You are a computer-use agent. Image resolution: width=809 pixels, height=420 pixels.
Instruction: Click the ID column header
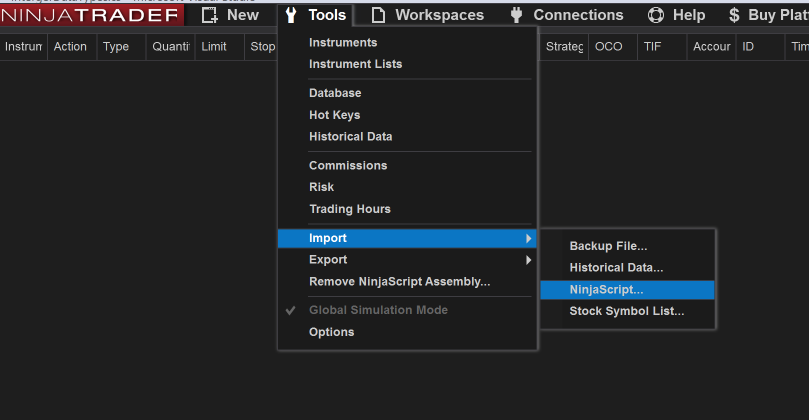760,46
